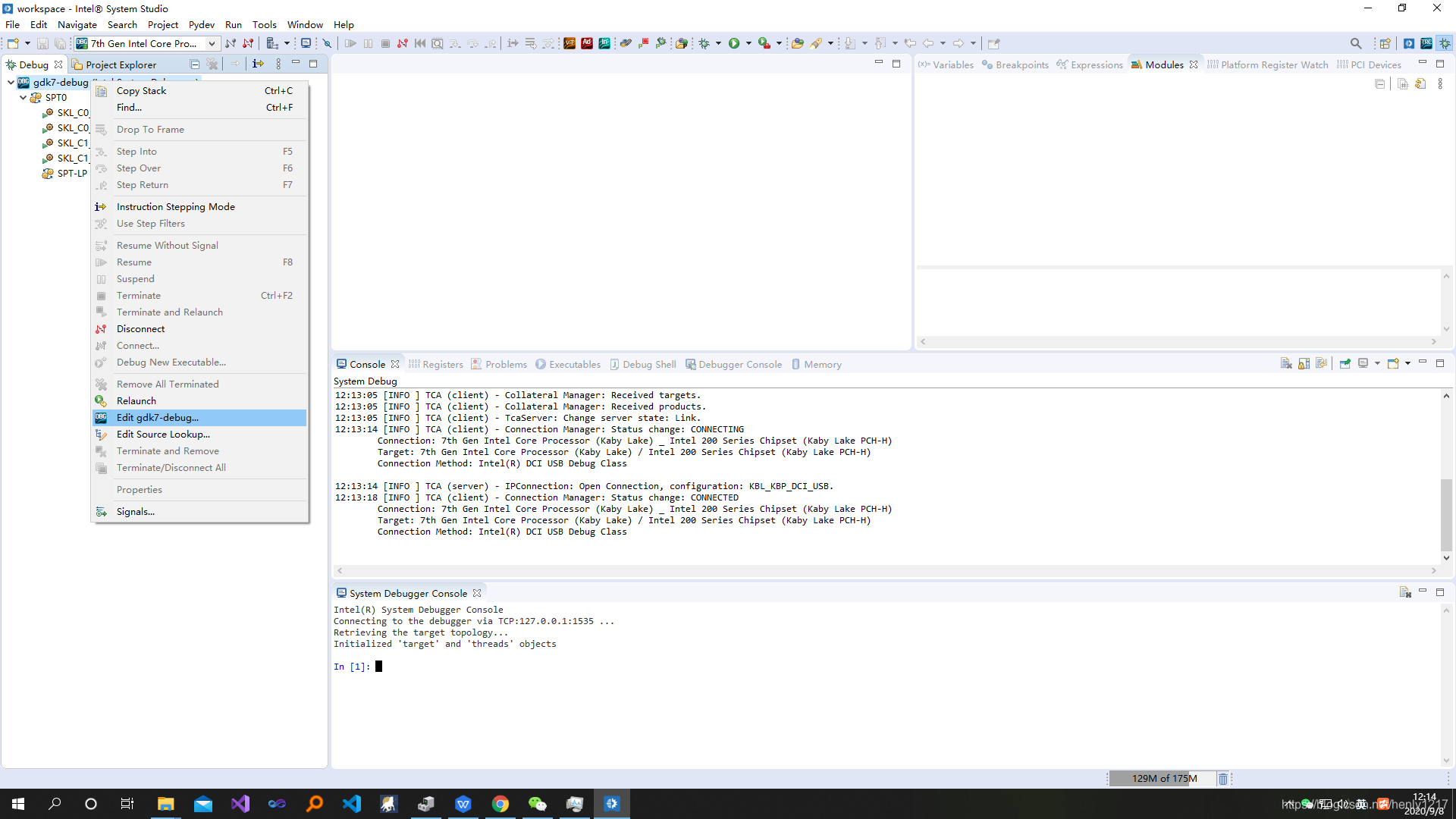Click the green Run launch icon
1456x819 pixels.
click(734, 43)
